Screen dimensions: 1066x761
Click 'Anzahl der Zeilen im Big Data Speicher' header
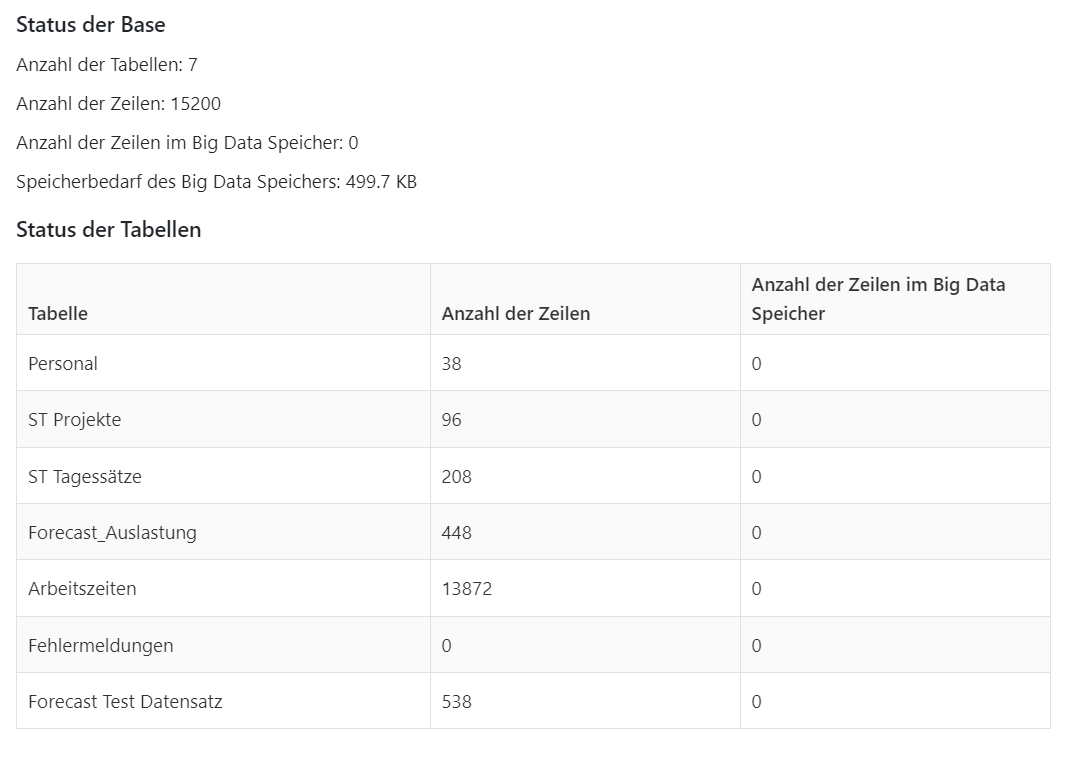(878, 299)
